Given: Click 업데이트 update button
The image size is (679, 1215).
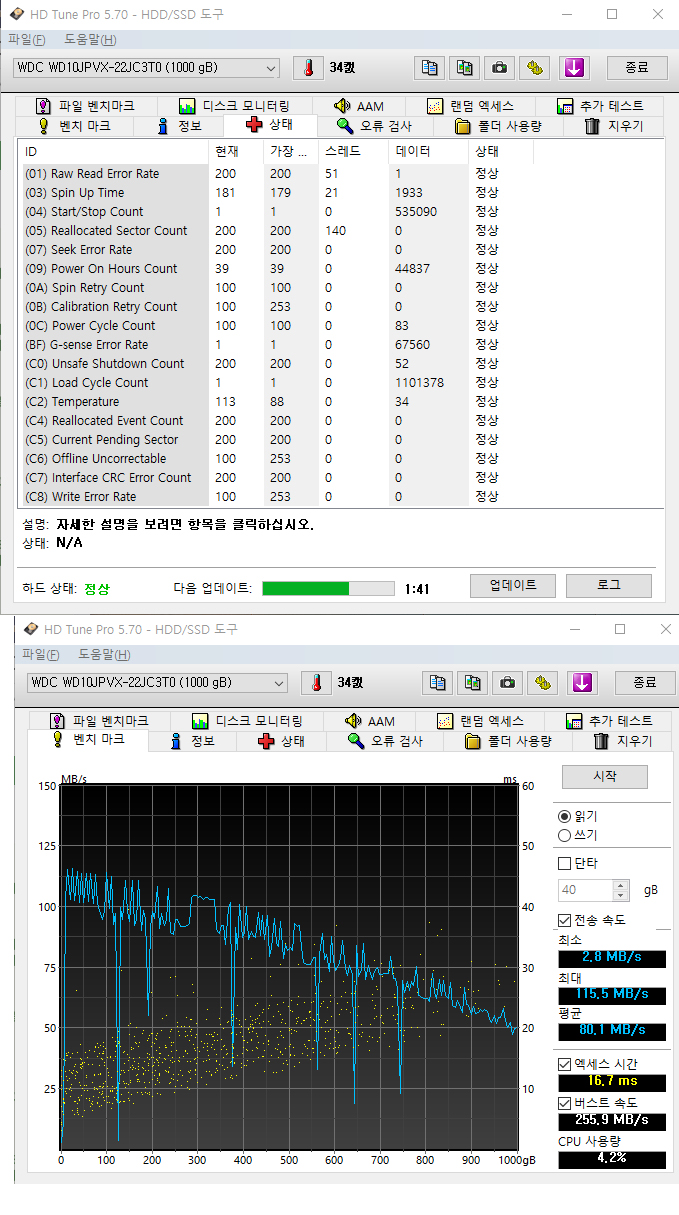Looking at the screenshot, I should click(x=513, y=585).
